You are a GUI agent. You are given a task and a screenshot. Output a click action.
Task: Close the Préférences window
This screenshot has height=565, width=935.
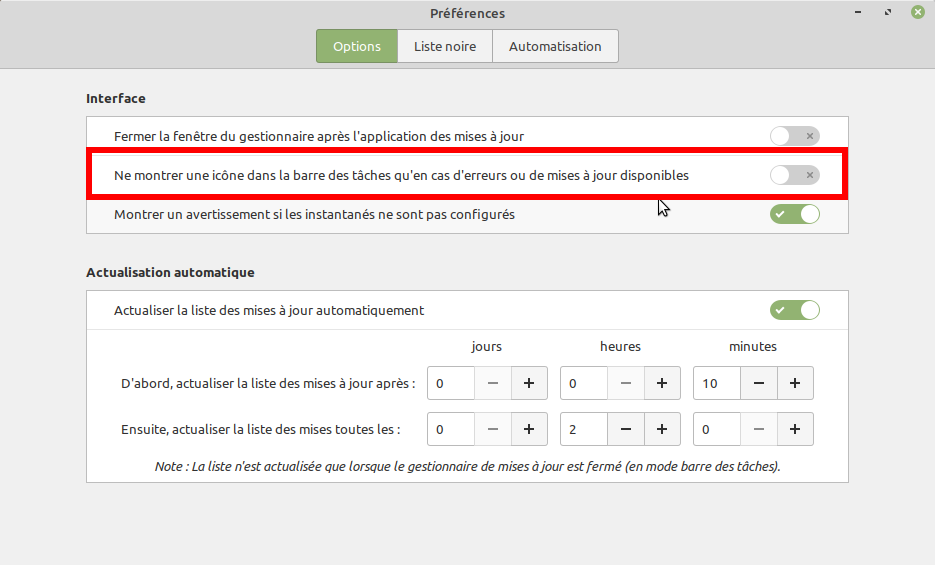[x=916, y=13]
